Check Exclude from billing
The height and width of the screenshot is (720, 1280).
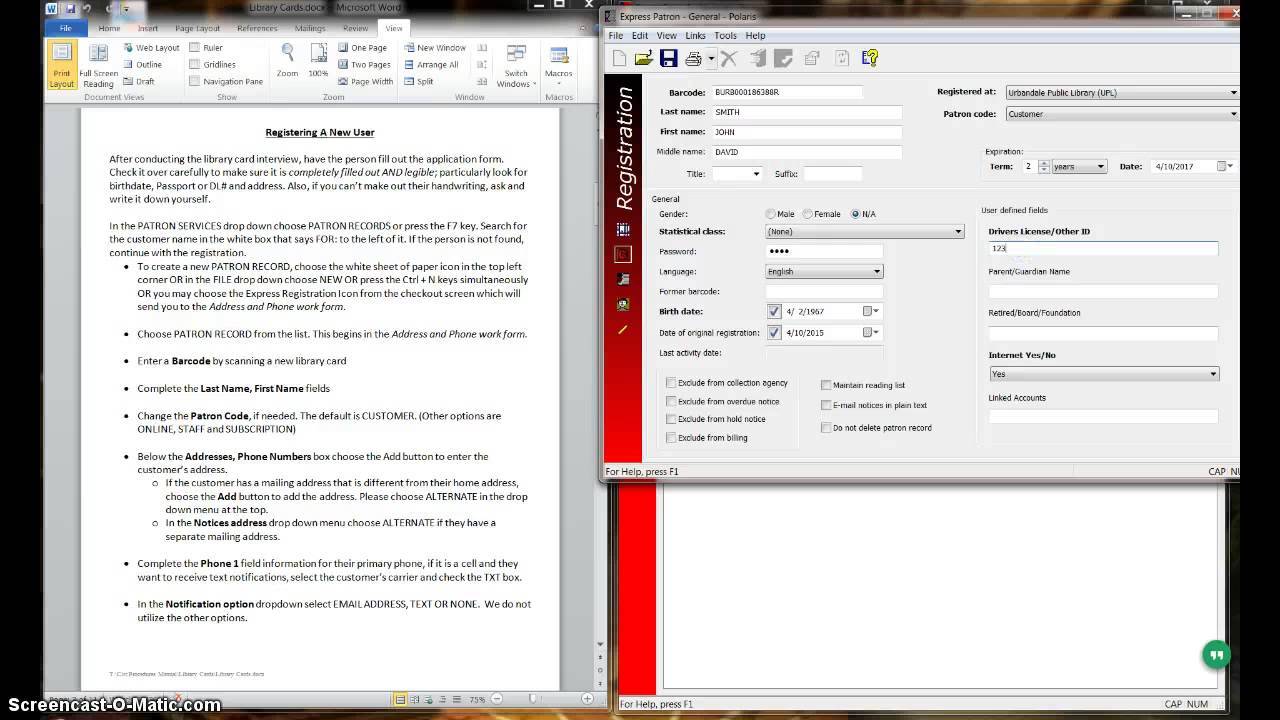click(x=671, y=438)
